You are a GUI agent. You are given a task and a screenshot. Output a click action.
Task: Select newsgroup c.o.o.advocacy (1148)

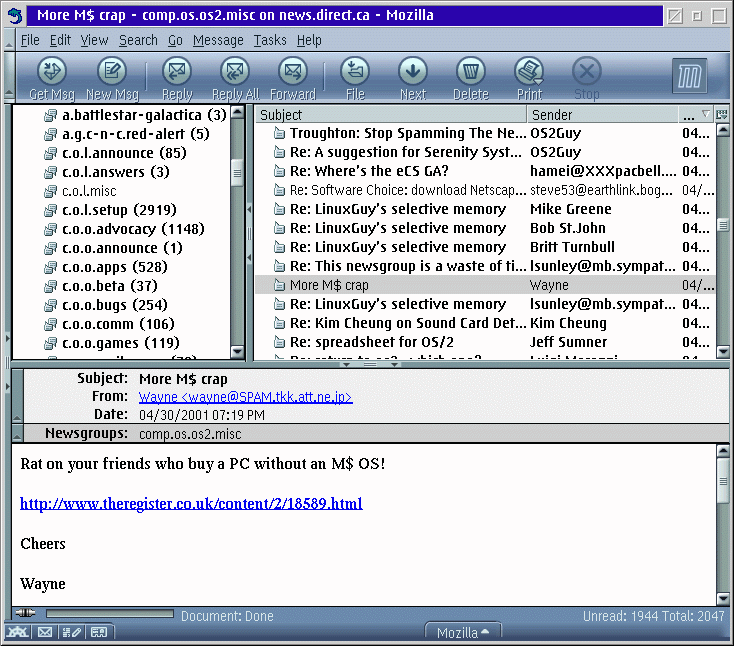click(133, 229)
